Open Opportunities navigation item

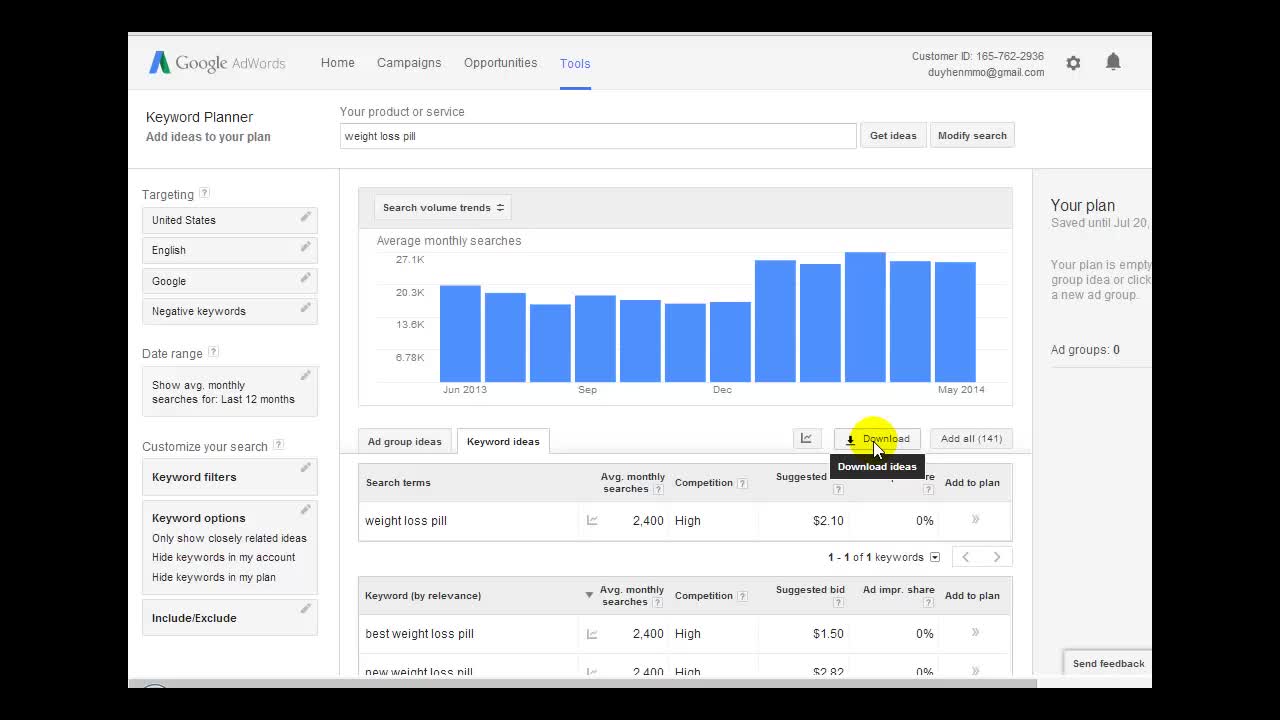click(500, 62)
